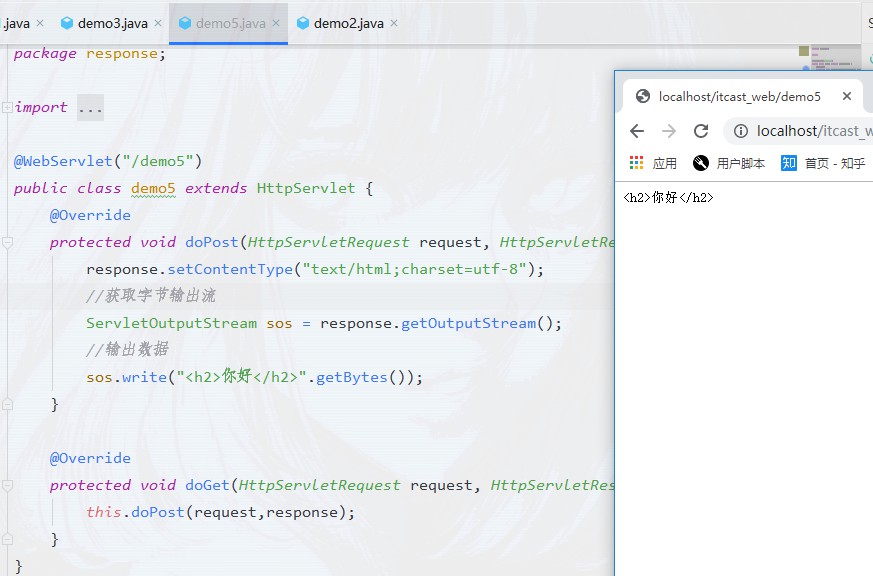Click the comment //获取字节输出流
873x576 pixels.
[x=151, y=296]
